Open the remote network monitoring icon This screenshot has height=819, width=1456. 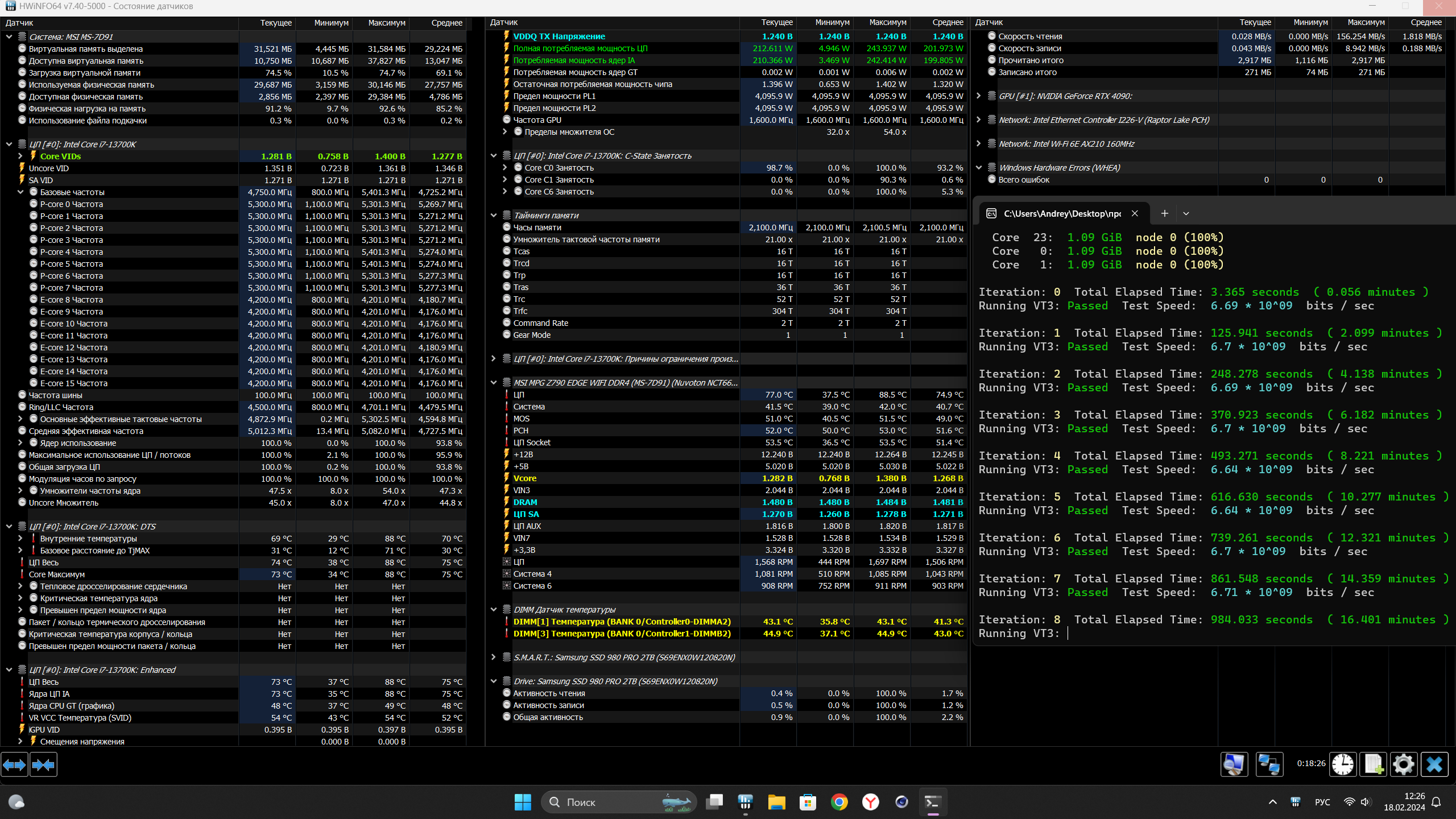coord(1269,764)
